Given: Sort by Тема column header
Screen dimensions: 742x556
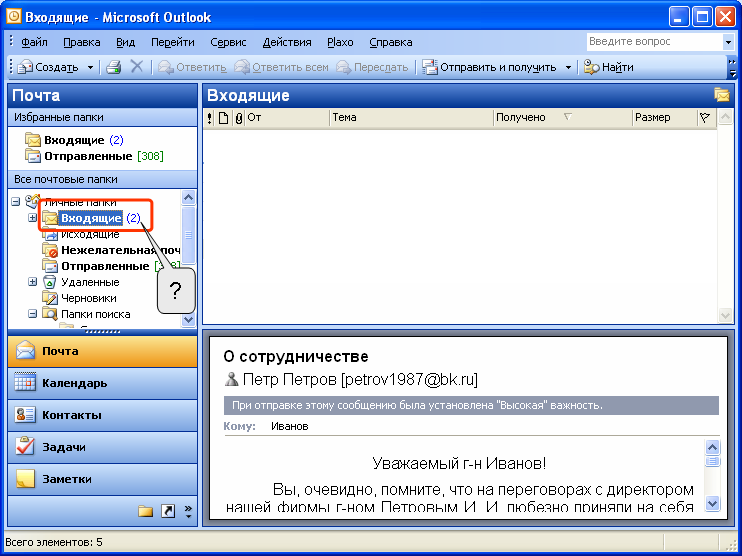Looking at the screenshot, I should tap(411, 118).
